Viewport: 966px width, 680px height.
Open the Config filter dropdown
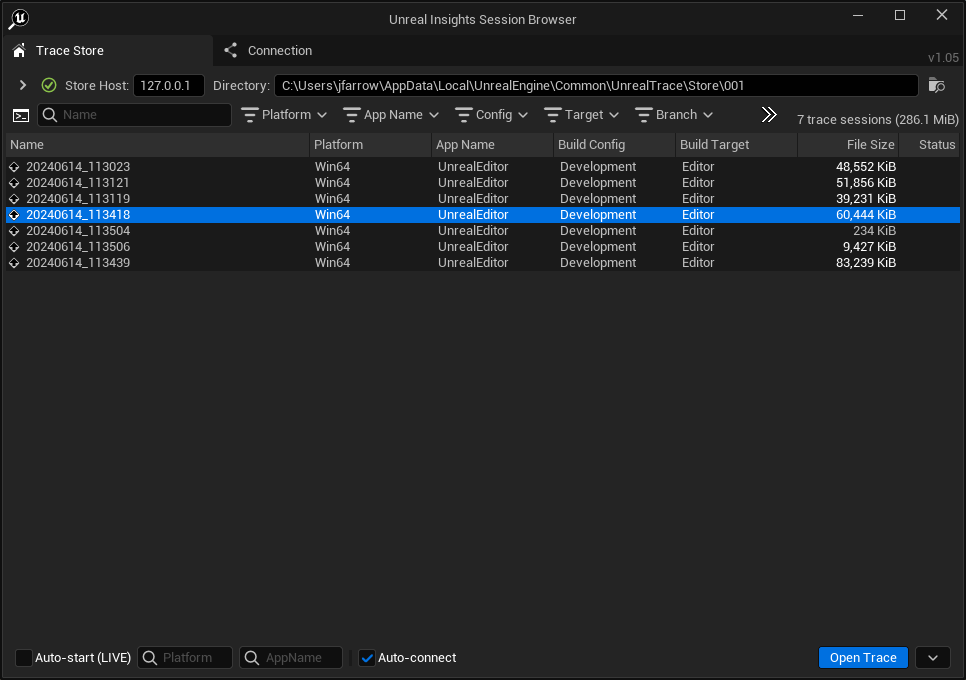tap(492, 115)
